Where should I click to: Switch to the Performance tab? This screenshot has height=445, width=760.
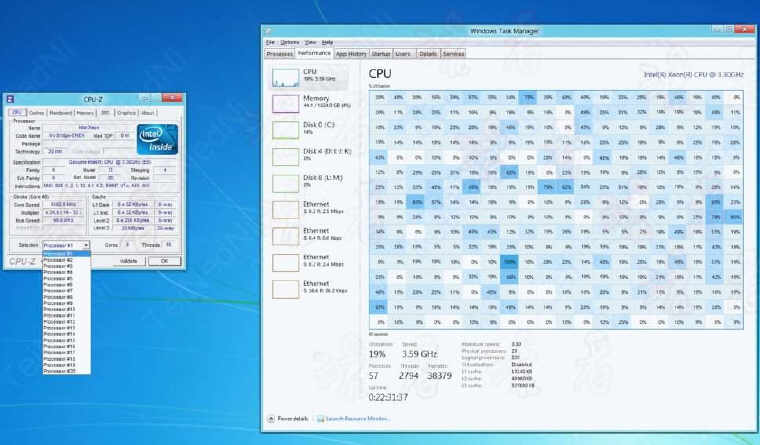coord(314,53)
